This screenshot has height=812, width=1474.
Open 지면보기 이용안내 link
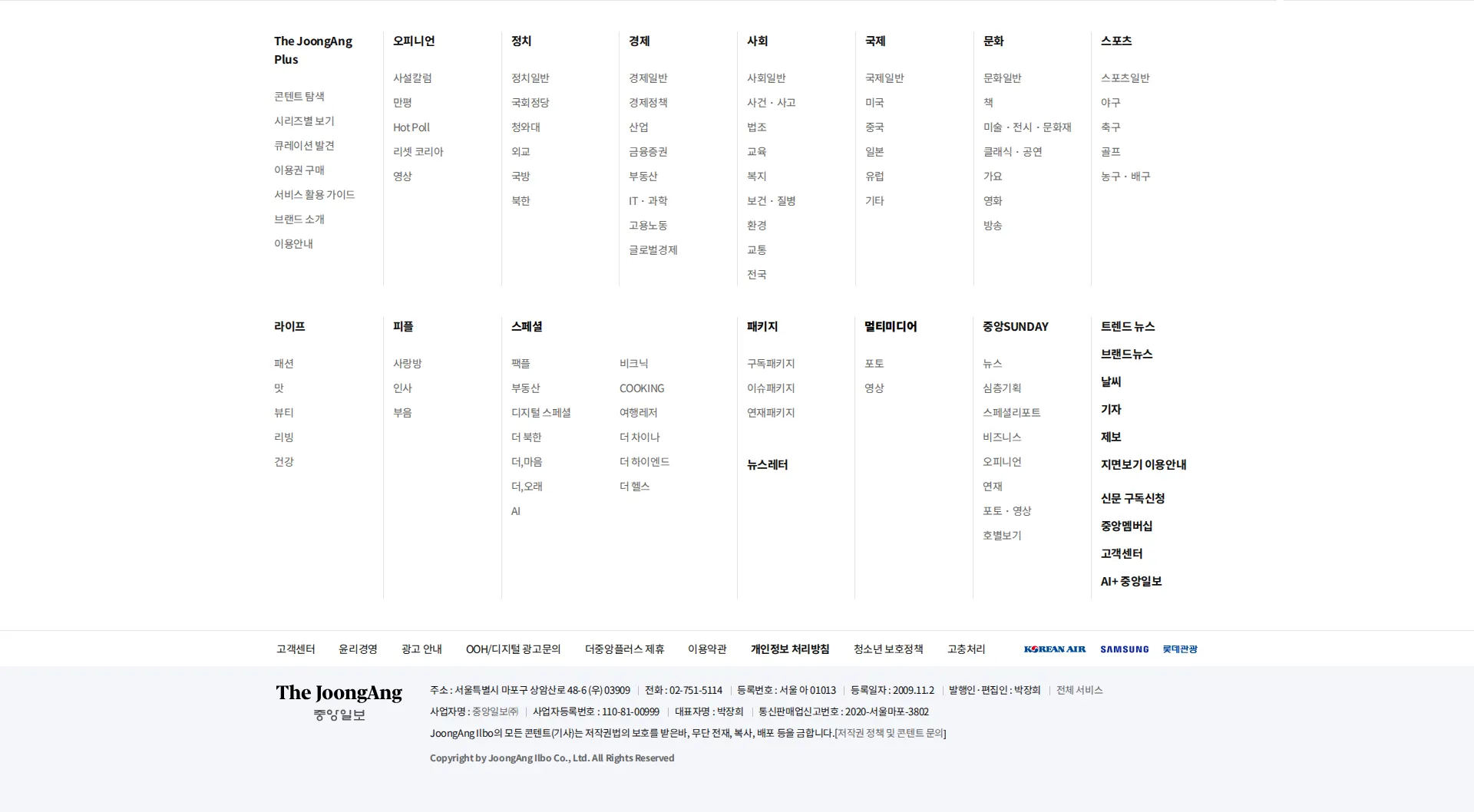point(1144,465)
